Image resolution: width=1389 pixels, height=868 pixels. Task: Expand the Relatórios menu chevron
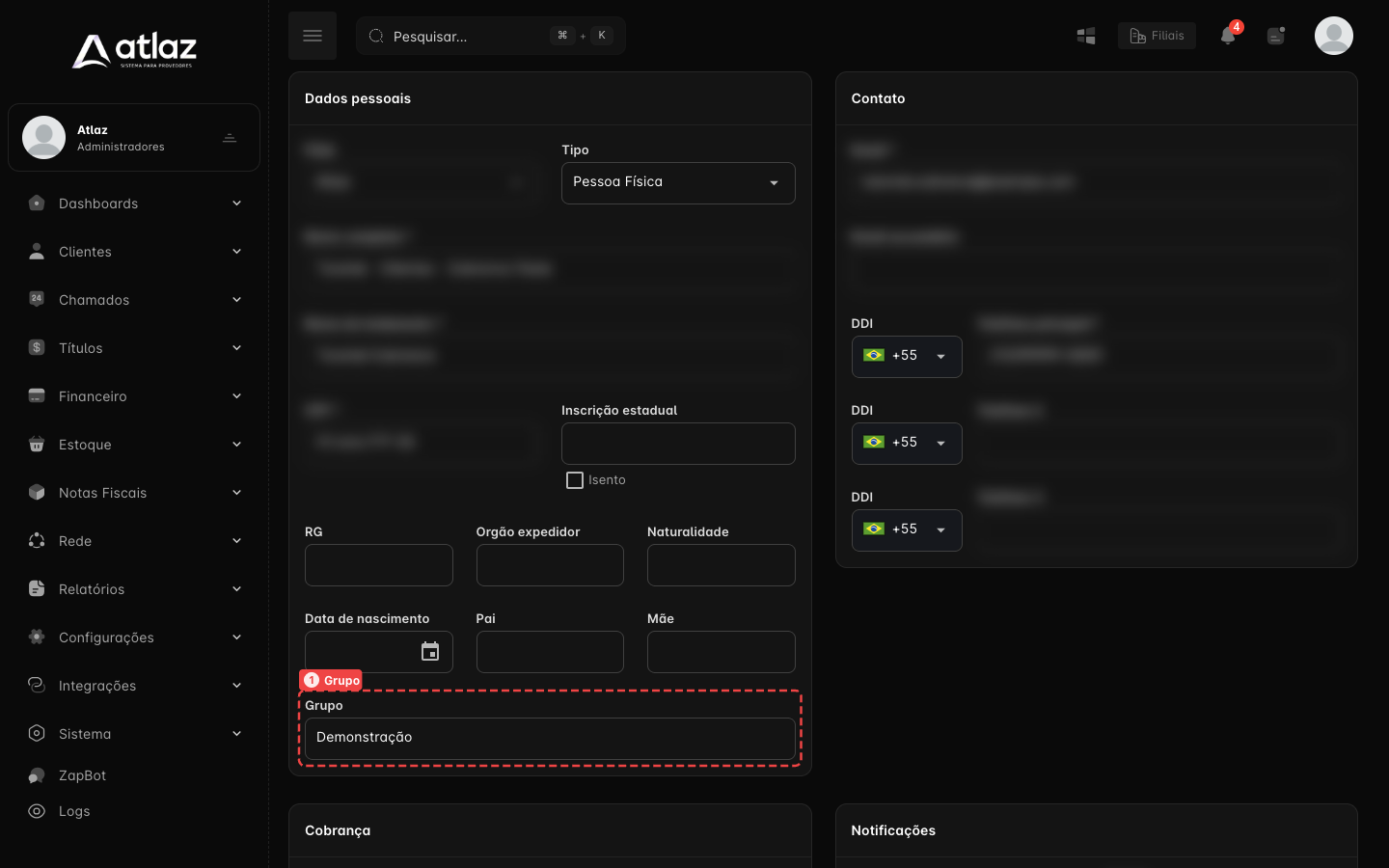236,589
